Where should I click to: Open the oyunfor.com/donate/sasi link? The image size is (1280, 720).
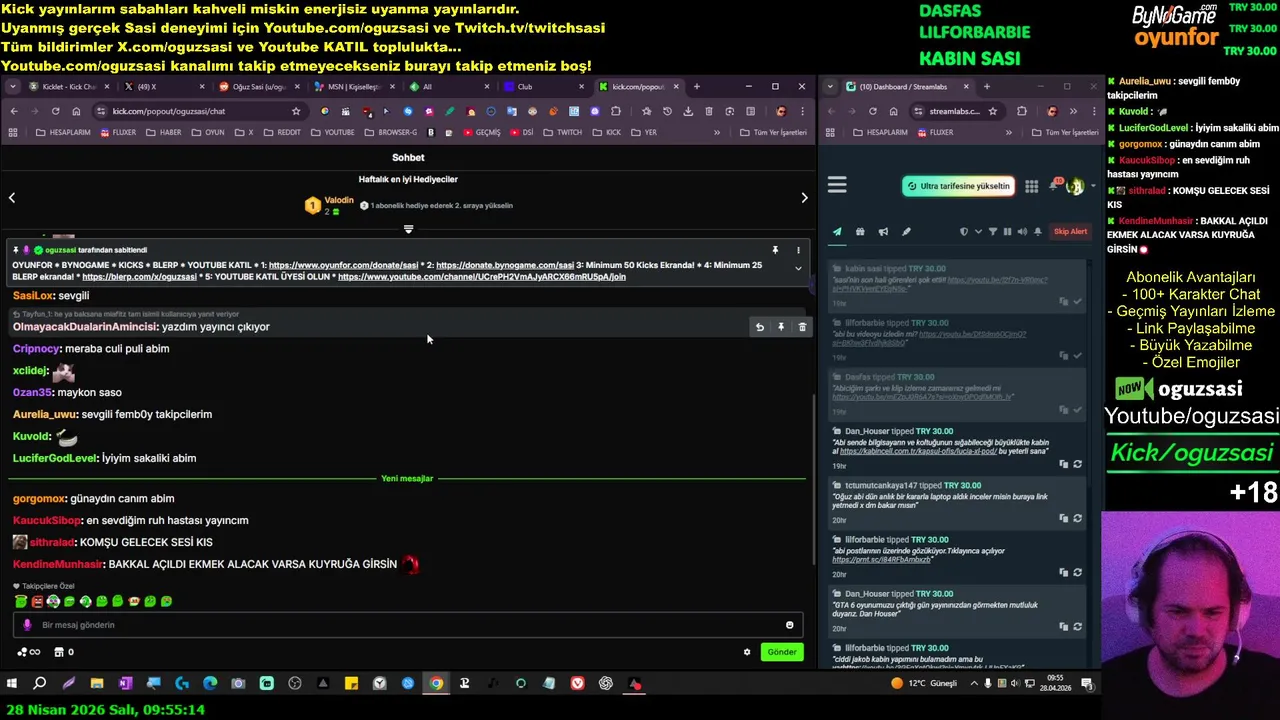(343, 265)
